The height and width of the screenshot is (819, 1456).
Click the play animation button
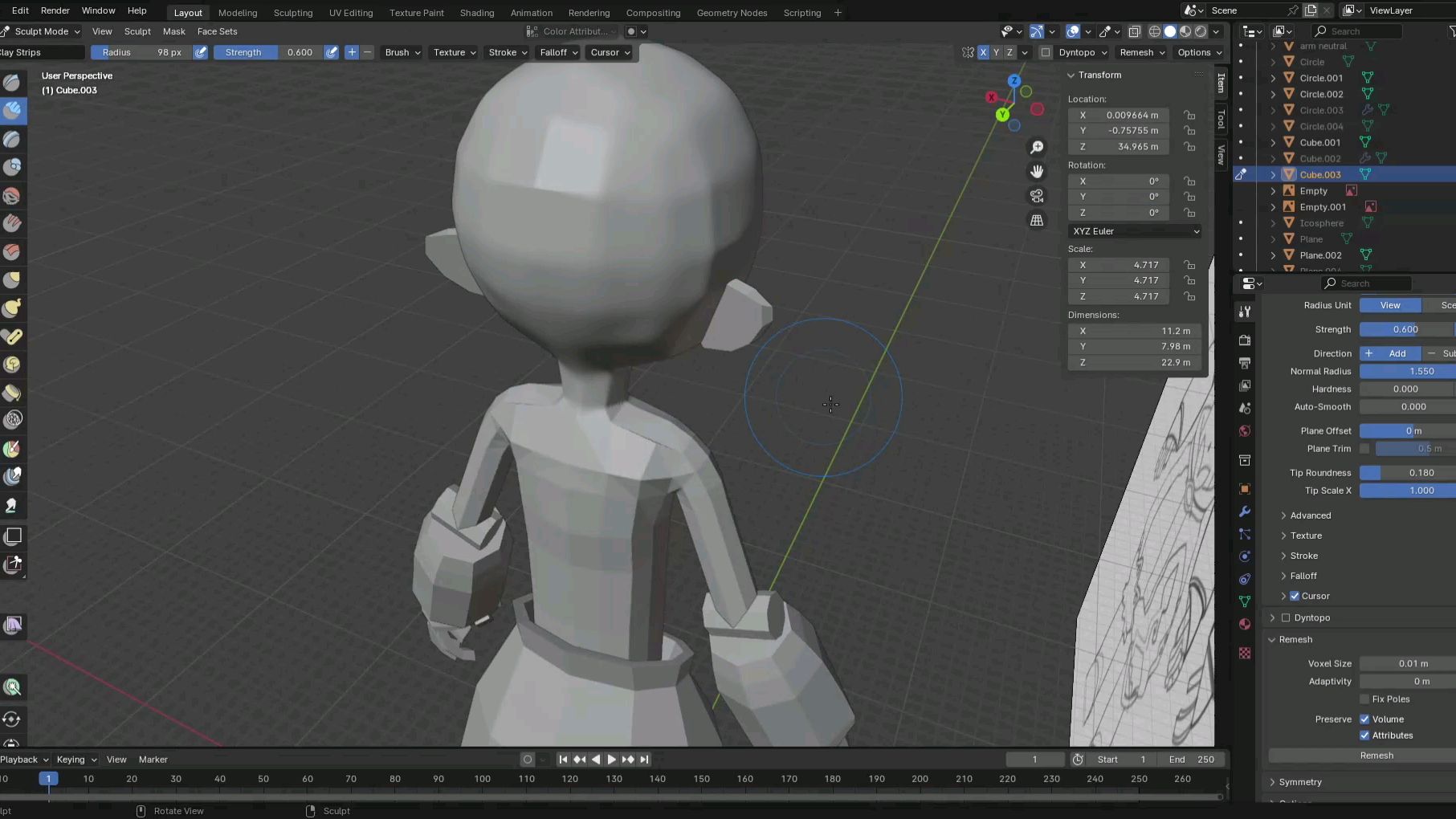tap(611, 760)
